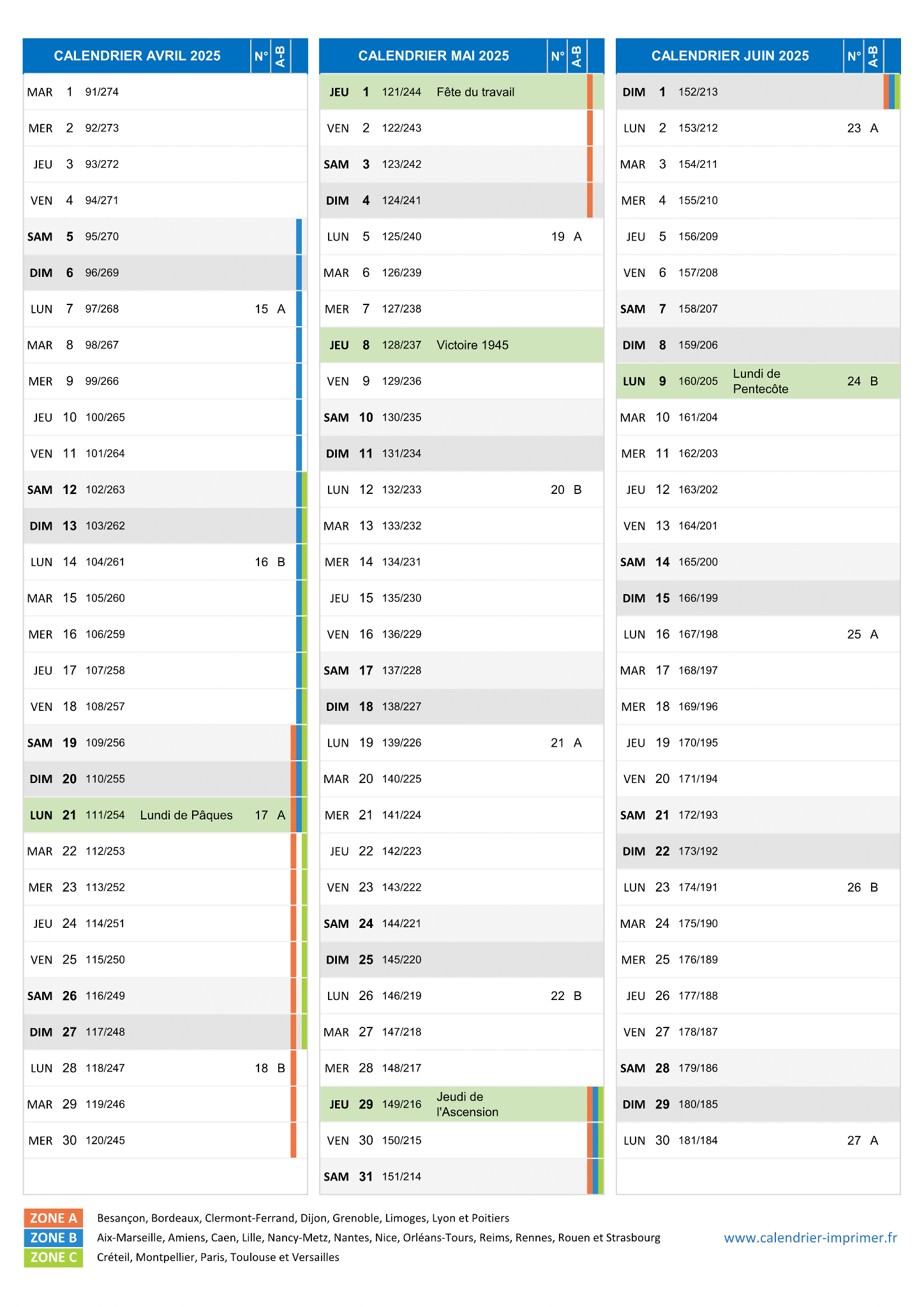Select Sunday 1 June row
The height and width of the screenshot is (1307, 924).
point(758,92)
